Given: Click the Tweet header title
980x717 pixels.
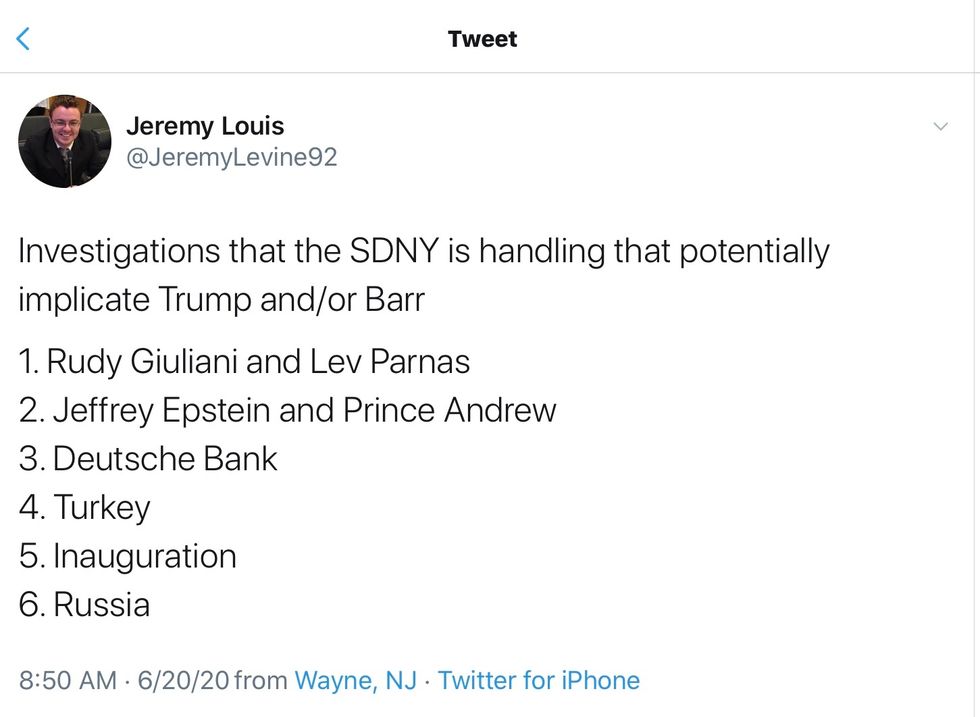Looking at the screenshot, I should pyautogui.click(x=483, y=39).
